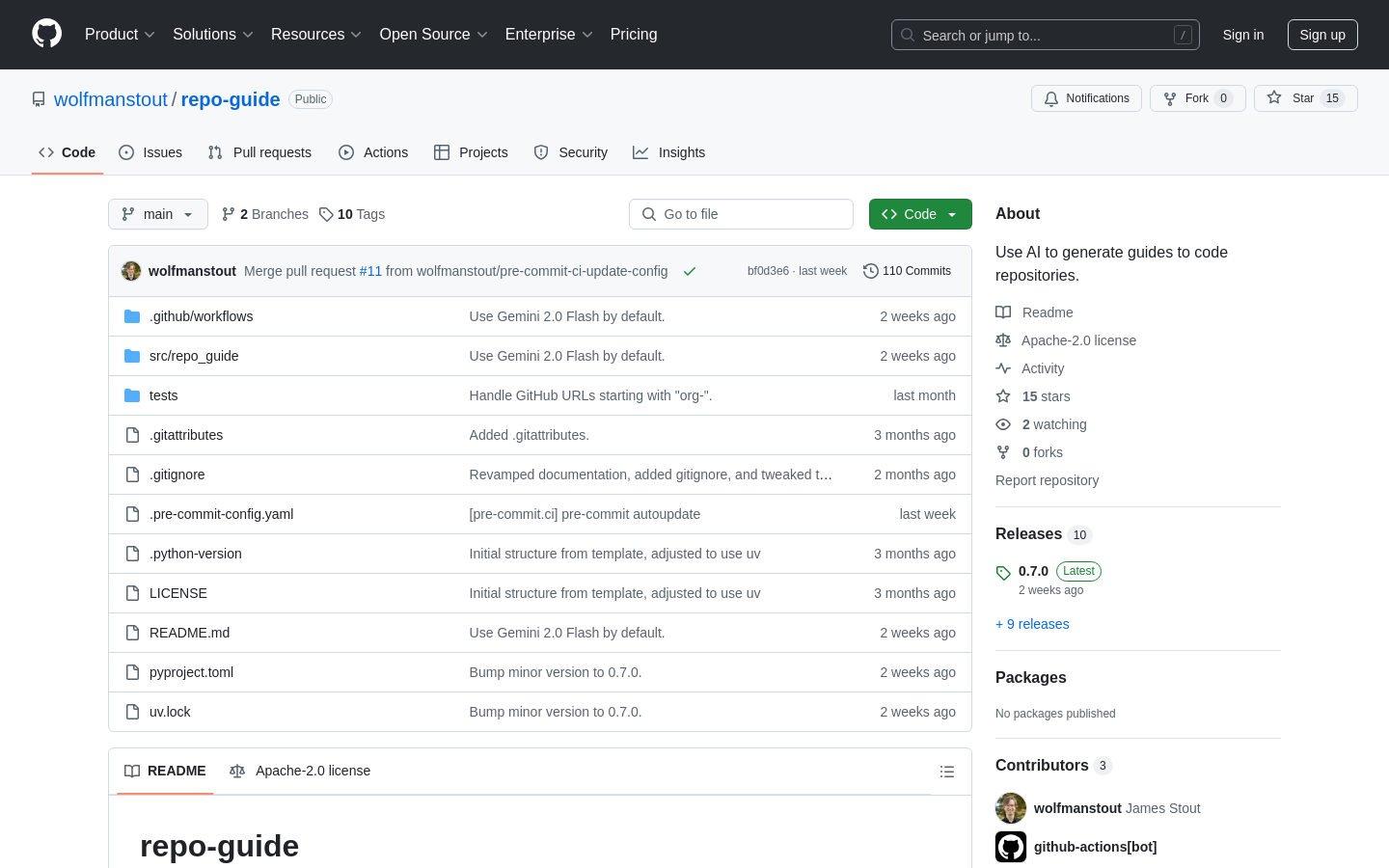
Task: Expand the Open Source menu
Action: (434, 35)
